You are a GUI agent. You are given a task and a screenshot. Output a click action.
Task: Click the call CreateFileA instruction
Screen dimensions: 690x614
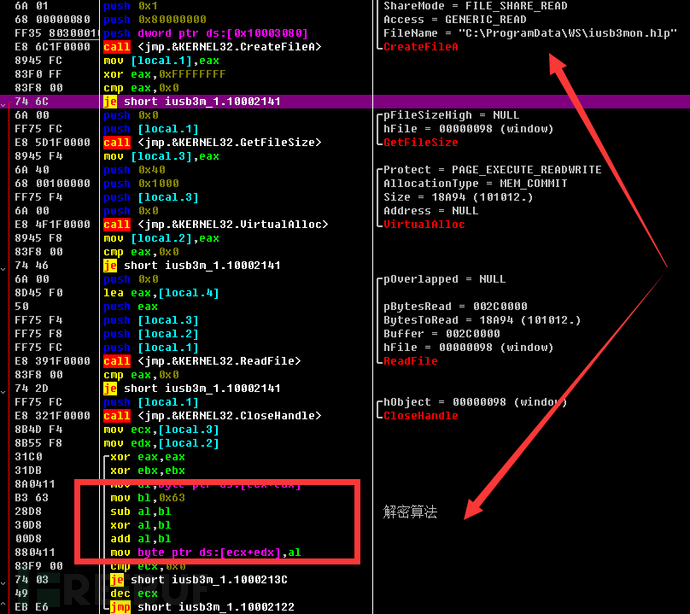click(213, 47)
